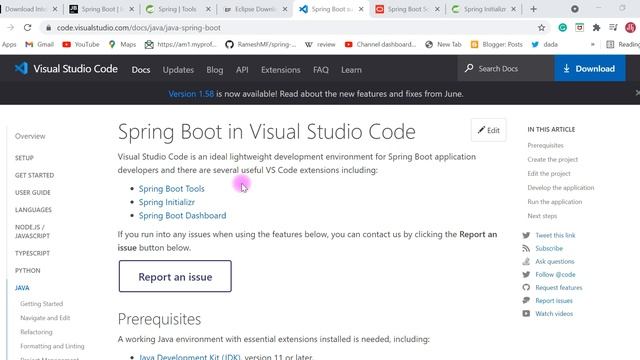Open the Visual Studio Code logo home link
This screenshot has height=360, width=640.
(x=66, y=69)
